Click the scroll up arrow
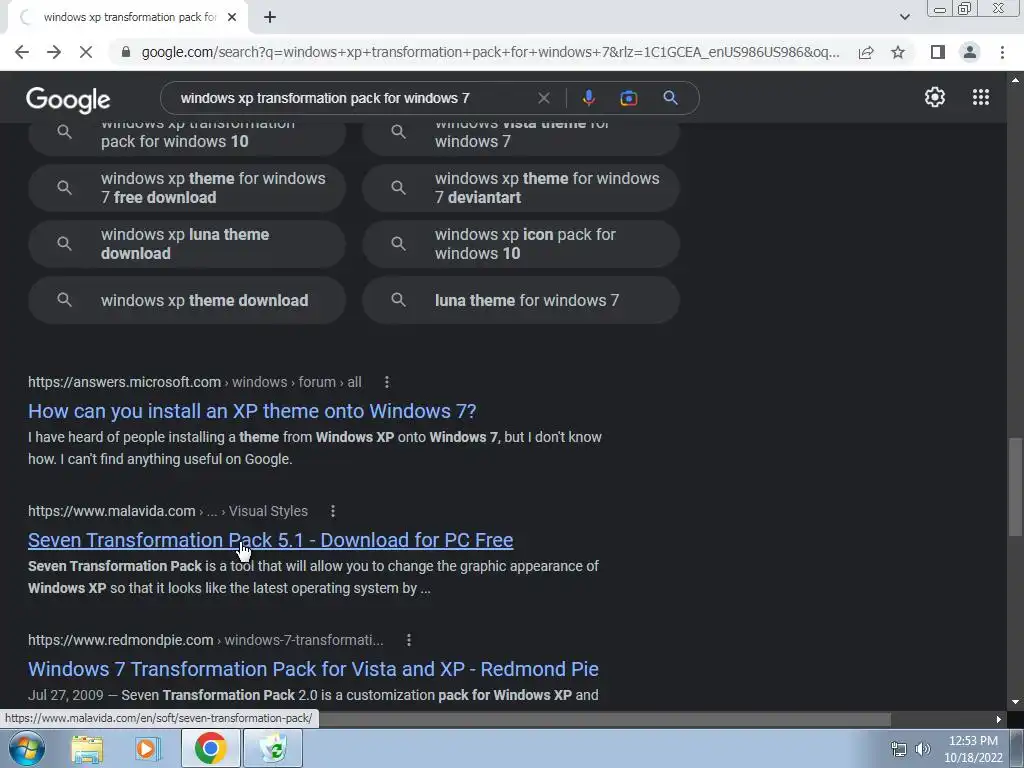Viewport: 1024px width, 768px height. click(1015, 80)
